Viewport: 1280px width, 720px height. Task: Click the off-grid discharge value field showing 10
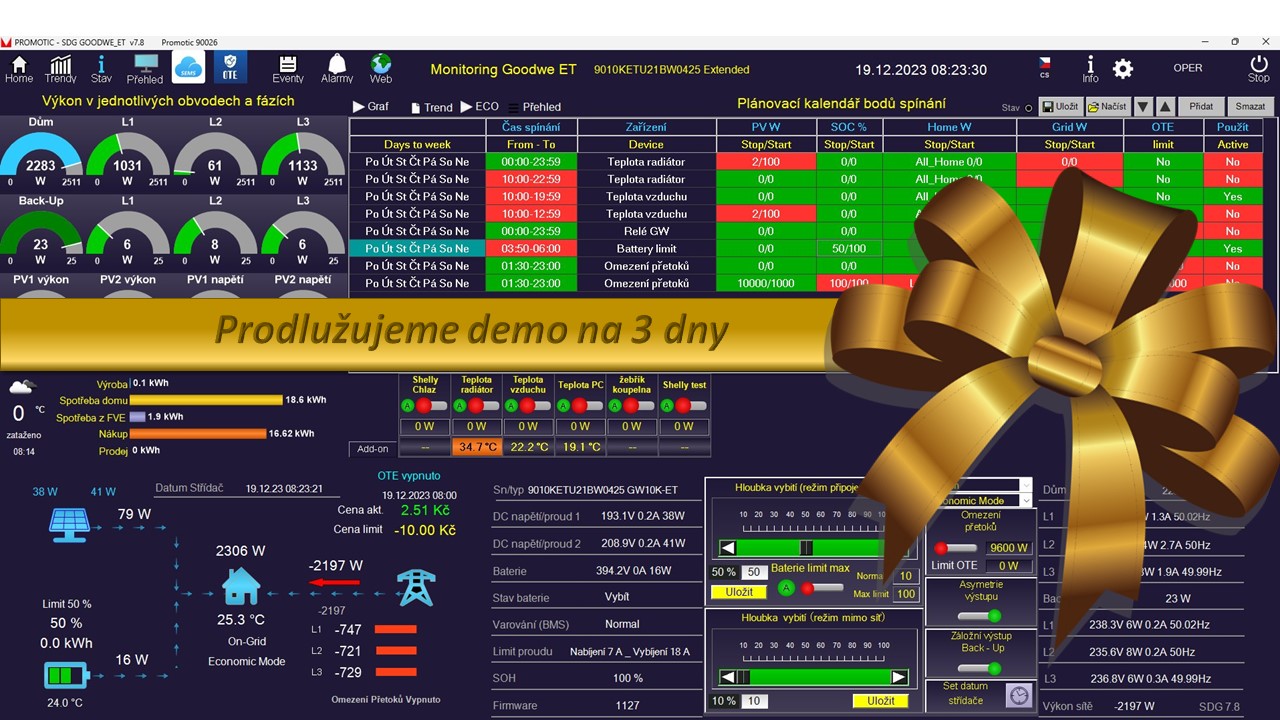click(755, 701)
